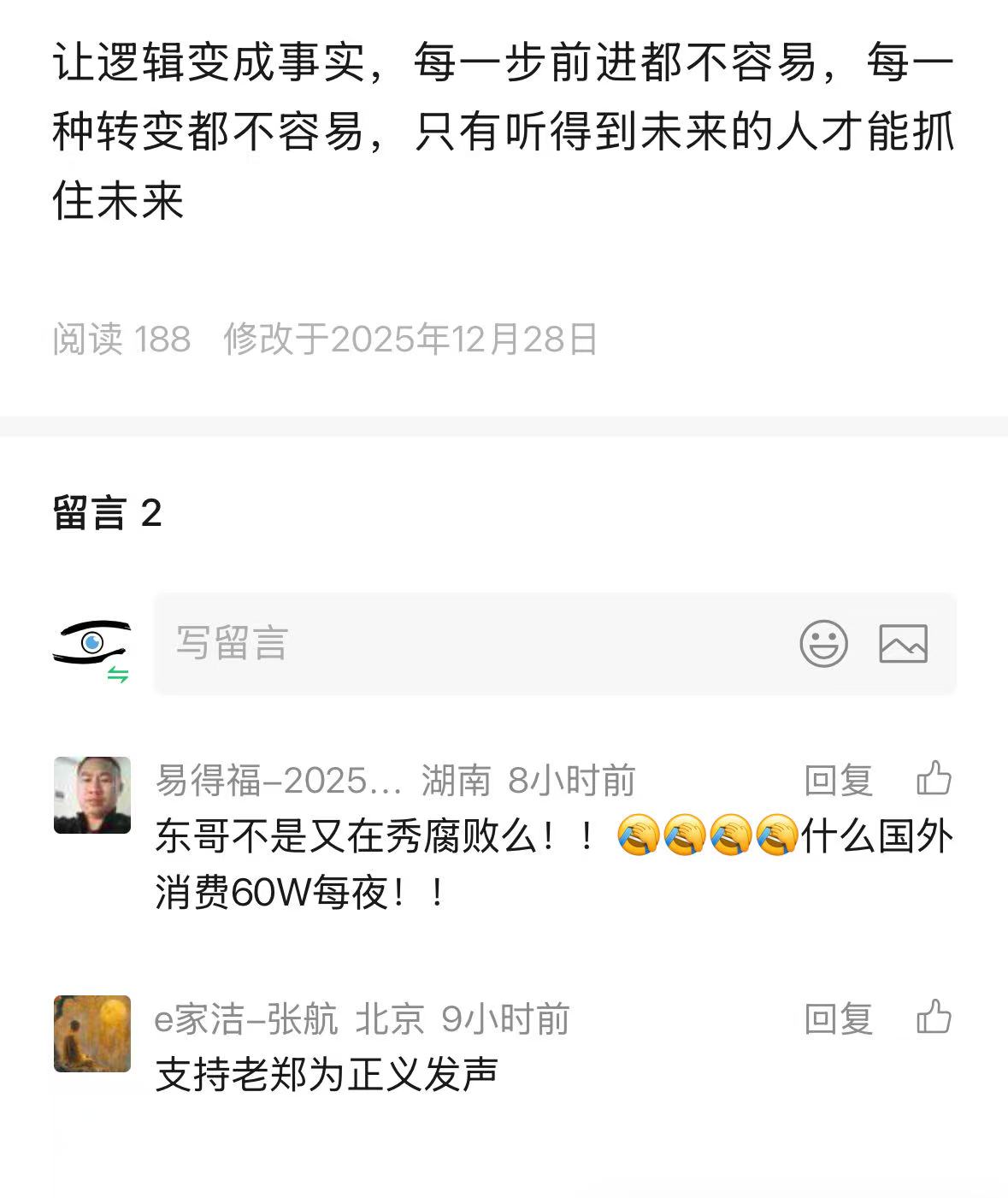Reply to the 东哥不是又在秀腐败么 comment
Viewport: 1008px width, 1198px height.
[x=838, y=780]
